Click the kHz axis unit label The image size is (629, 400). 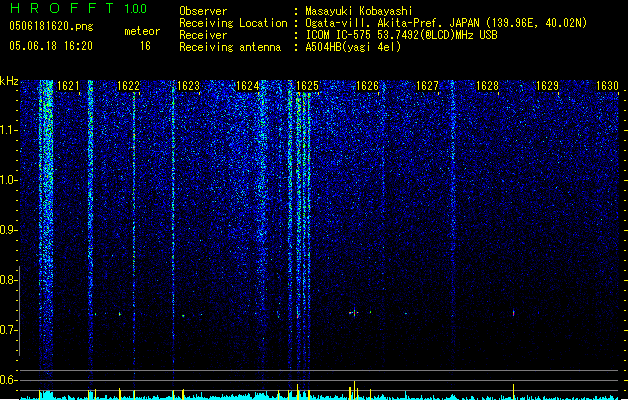point(9,81)
